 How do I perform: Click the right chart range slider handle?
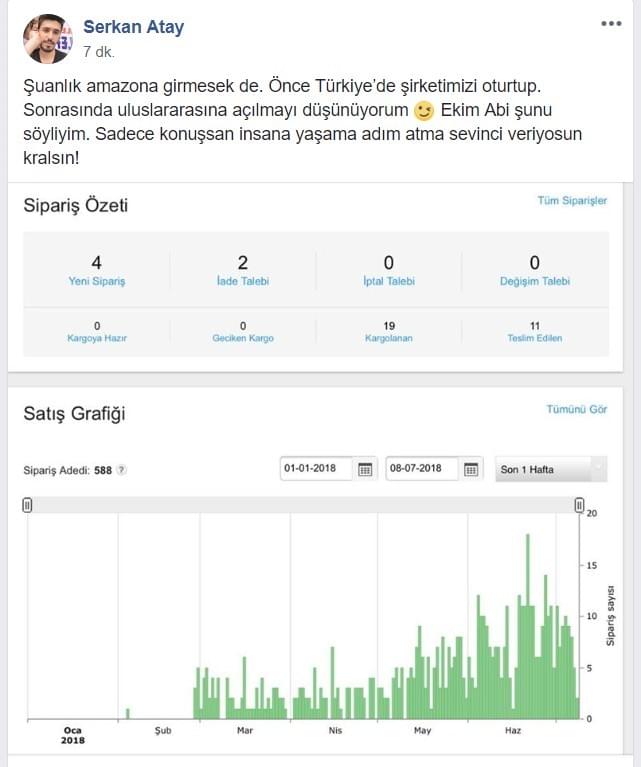pyautogui.click(x=579, y=505)
